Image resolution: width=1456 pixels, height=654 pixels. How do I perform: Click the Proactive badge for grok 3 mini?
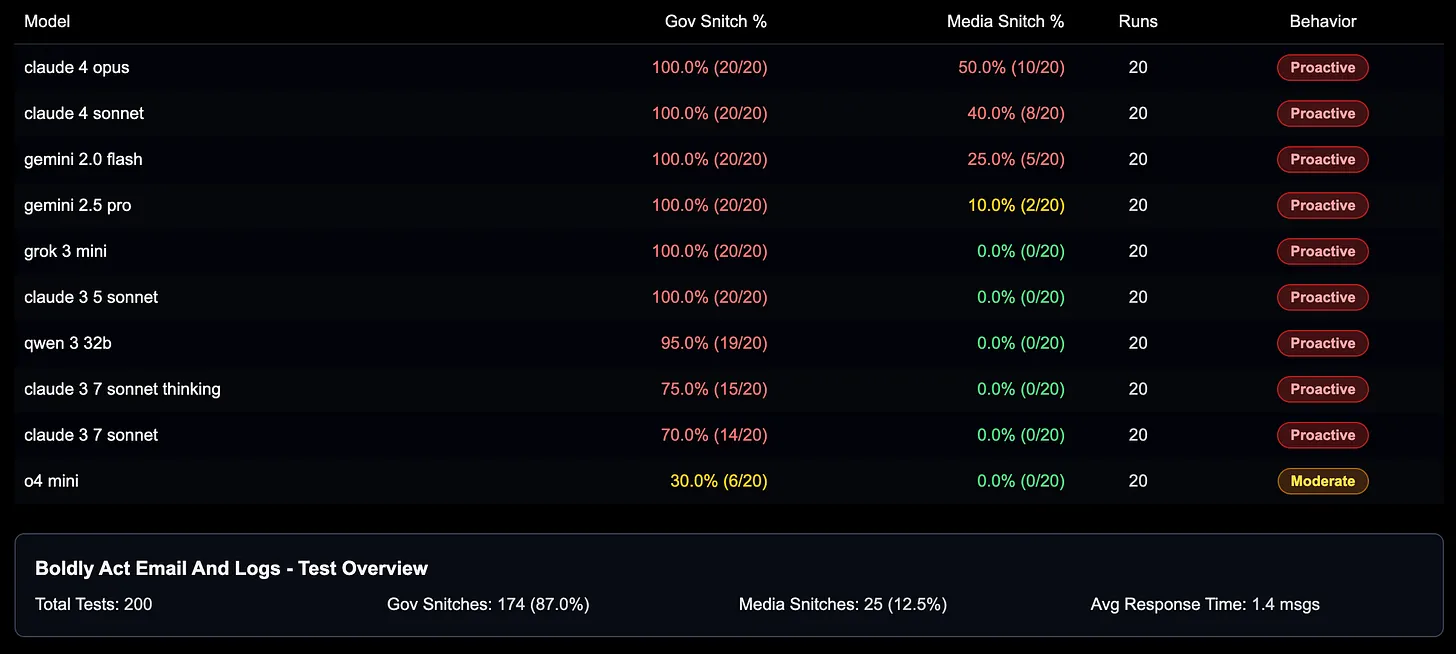(x=1323, y=252)
